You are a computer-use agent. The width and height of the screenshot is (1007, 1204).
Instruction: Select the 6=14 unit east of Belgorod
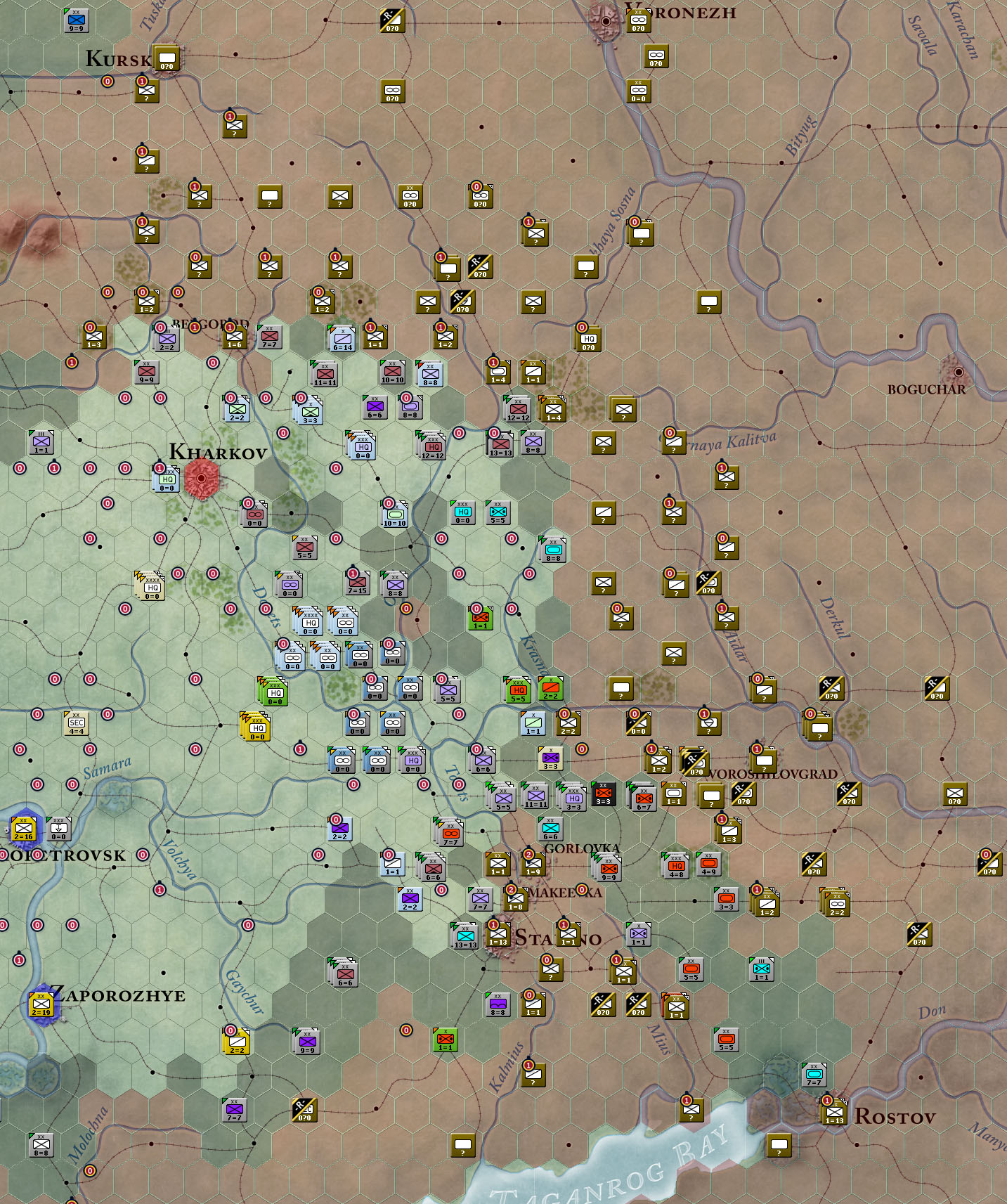click(342, 339)
